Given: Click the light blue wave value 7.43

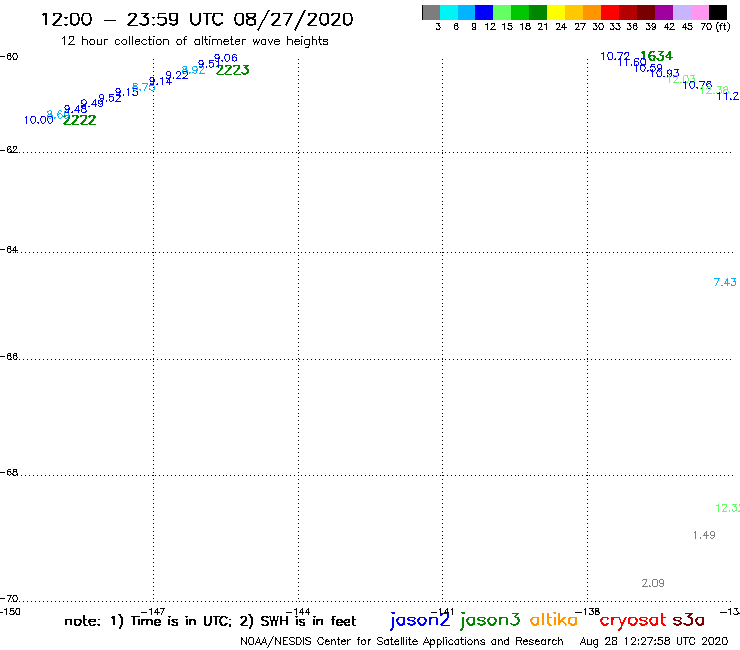Looking at the screenshot, I should [725, 282].
